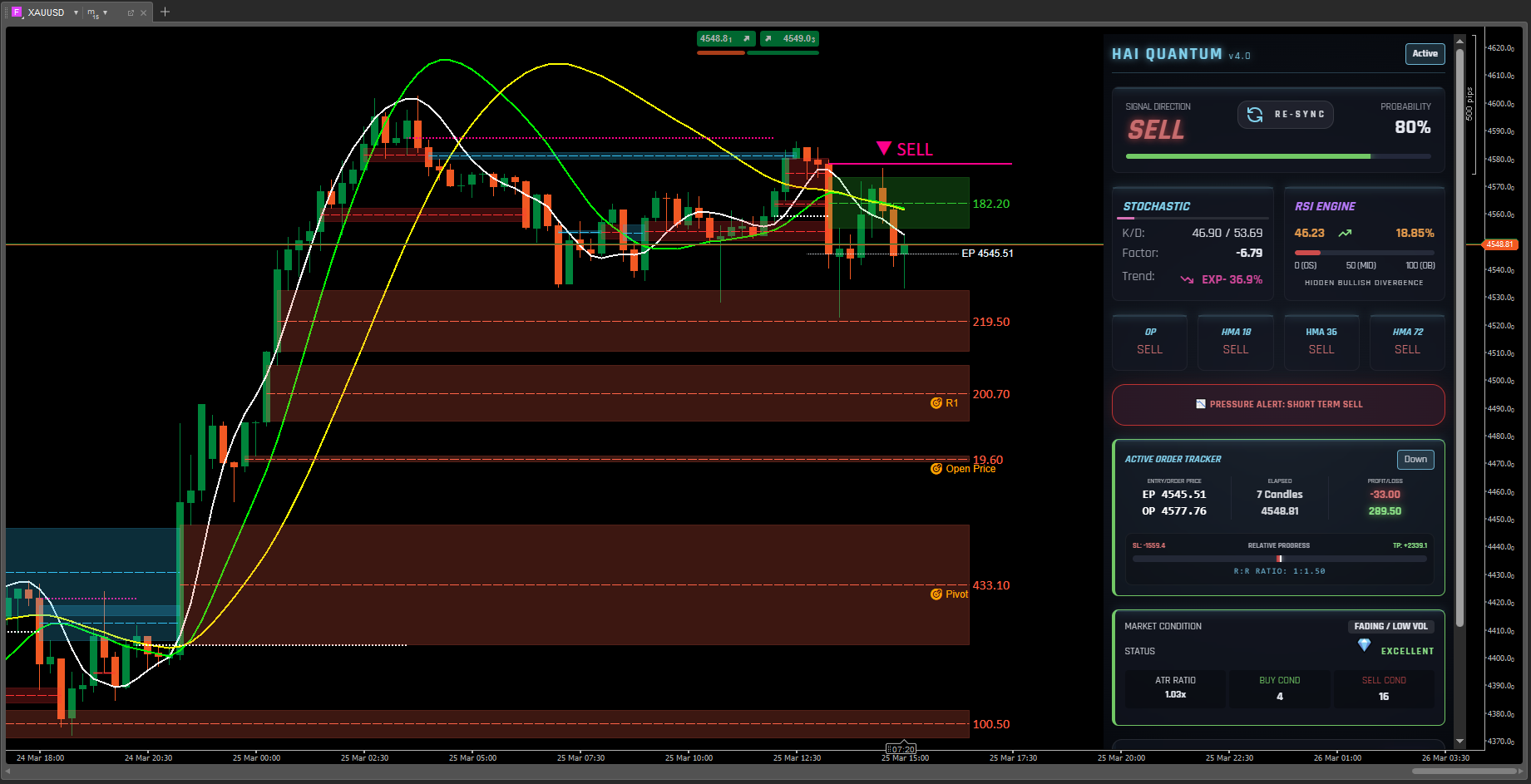The image size is (1531, 784).
Task: Toggle the Active status button
Action: click(1425, 54)
